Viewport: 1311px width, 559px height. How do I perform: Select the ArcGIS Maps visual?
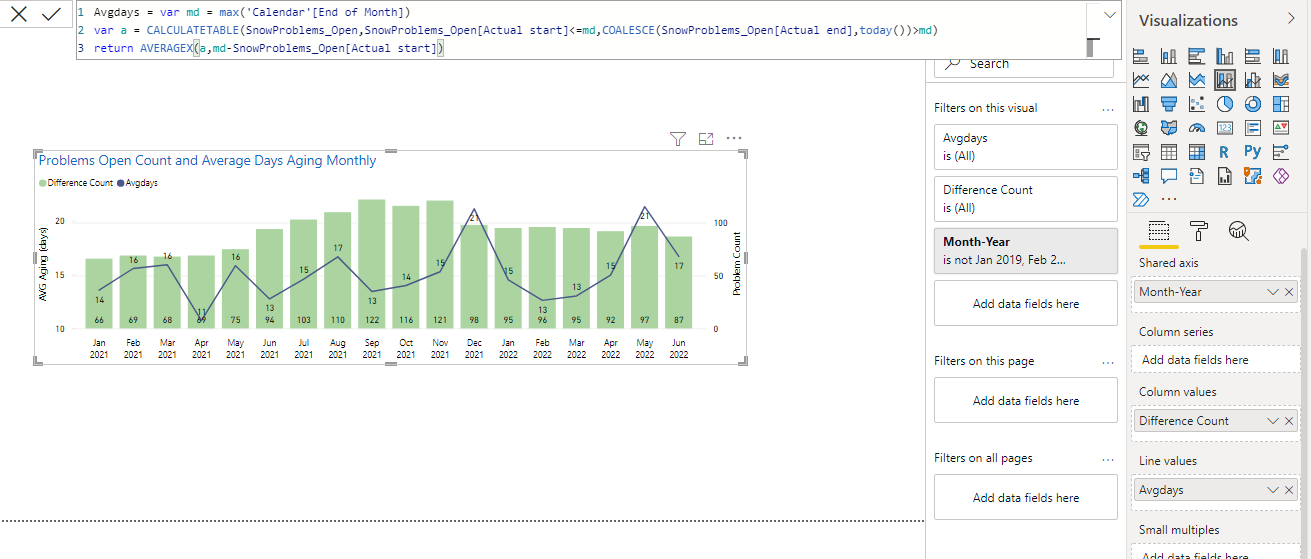(1253, 176)
